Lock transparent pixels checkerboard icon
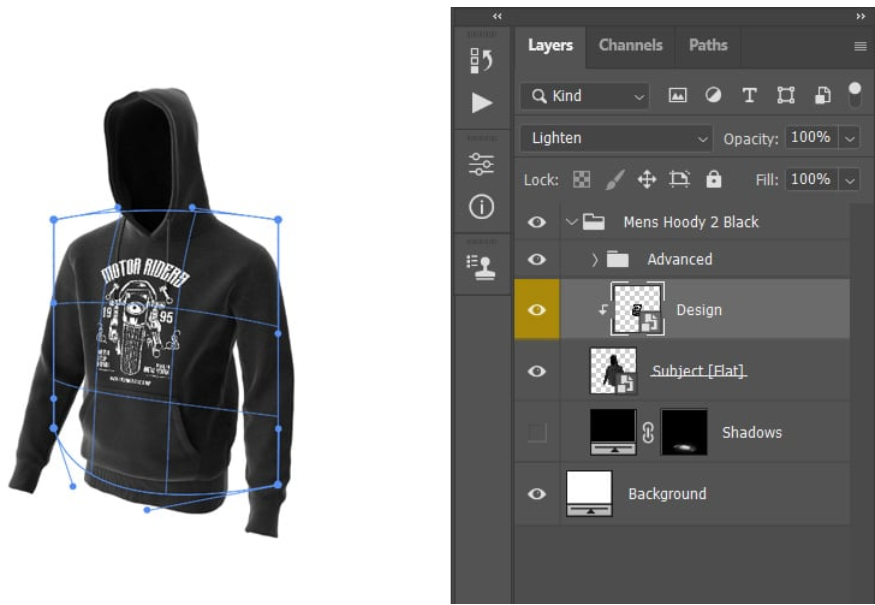 click(581, 180)
